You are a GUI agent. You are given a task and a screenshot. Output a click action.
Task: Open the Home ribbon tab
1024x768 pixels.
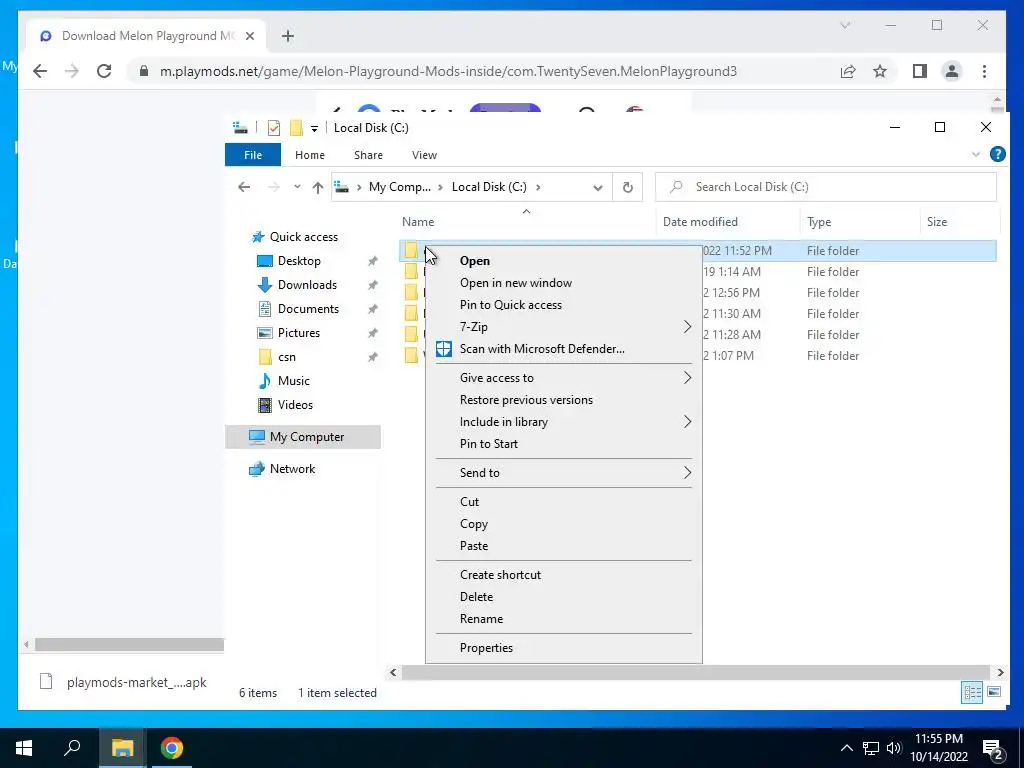pyautogui.click(x=310, y=155)
